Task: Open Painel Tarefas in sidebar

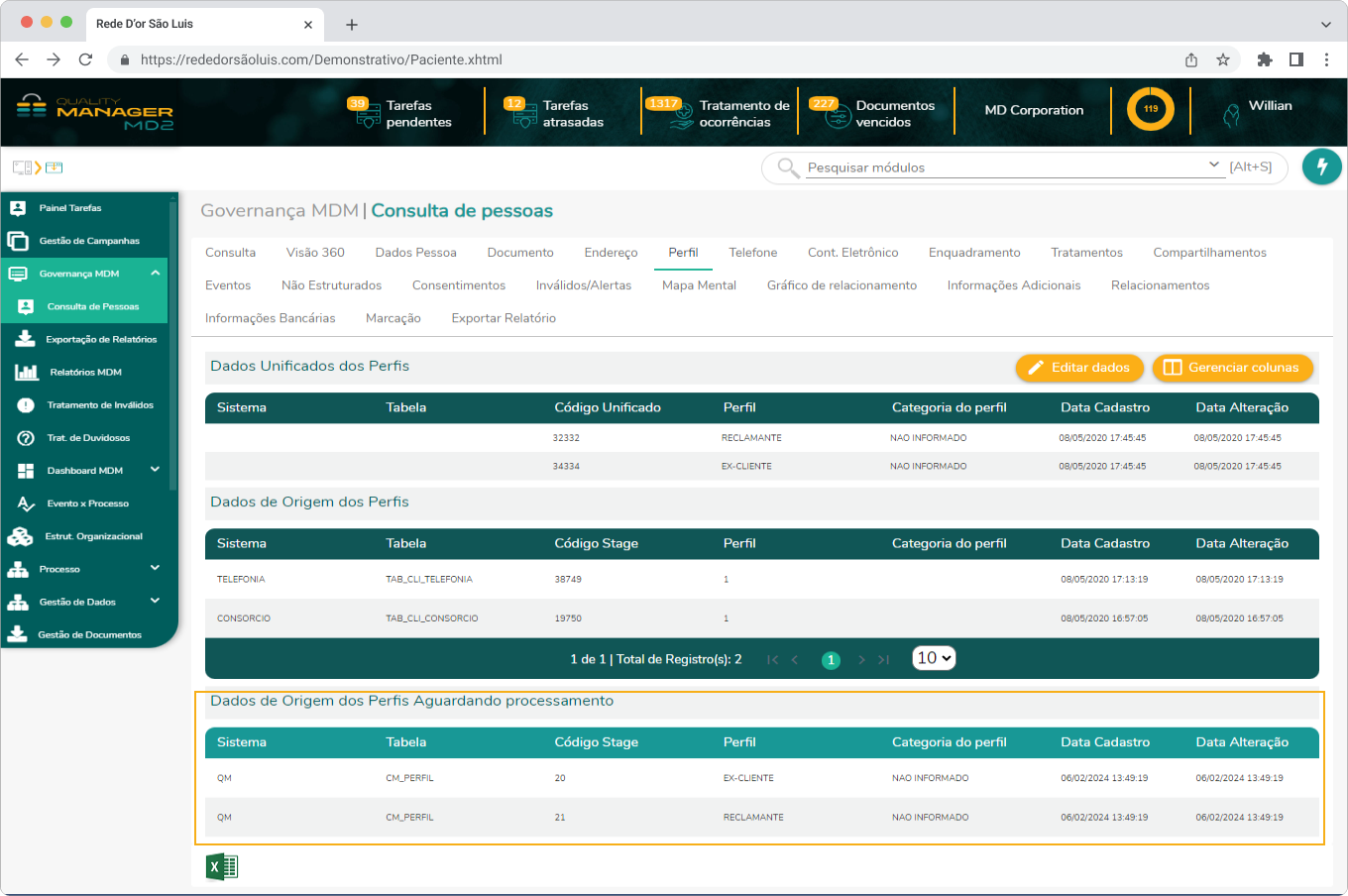Action: [x=70, y=208]
